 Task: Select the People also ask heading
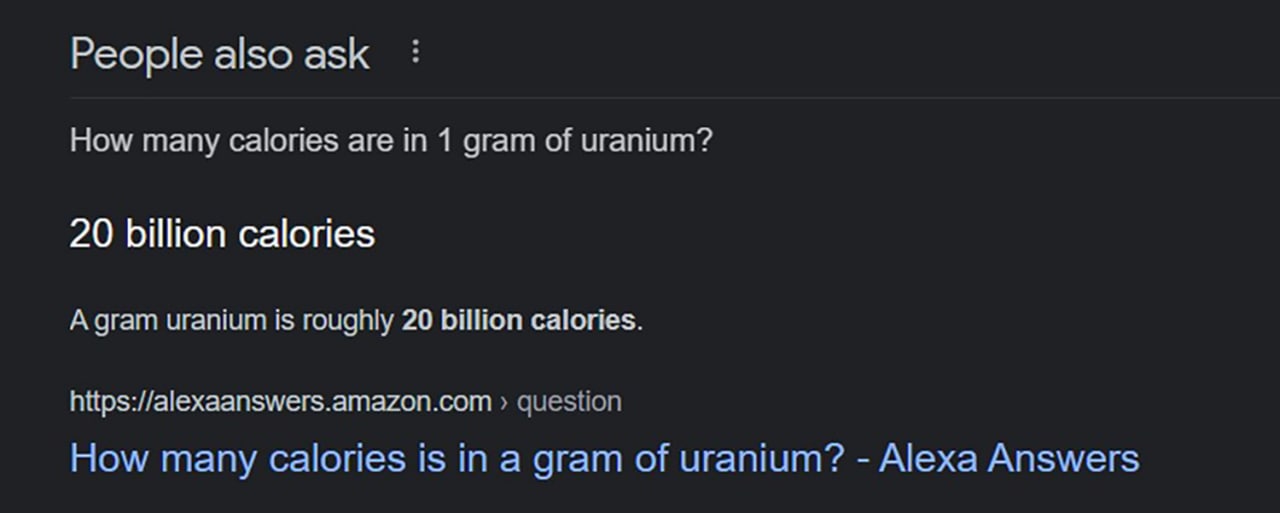coord(220,54)
